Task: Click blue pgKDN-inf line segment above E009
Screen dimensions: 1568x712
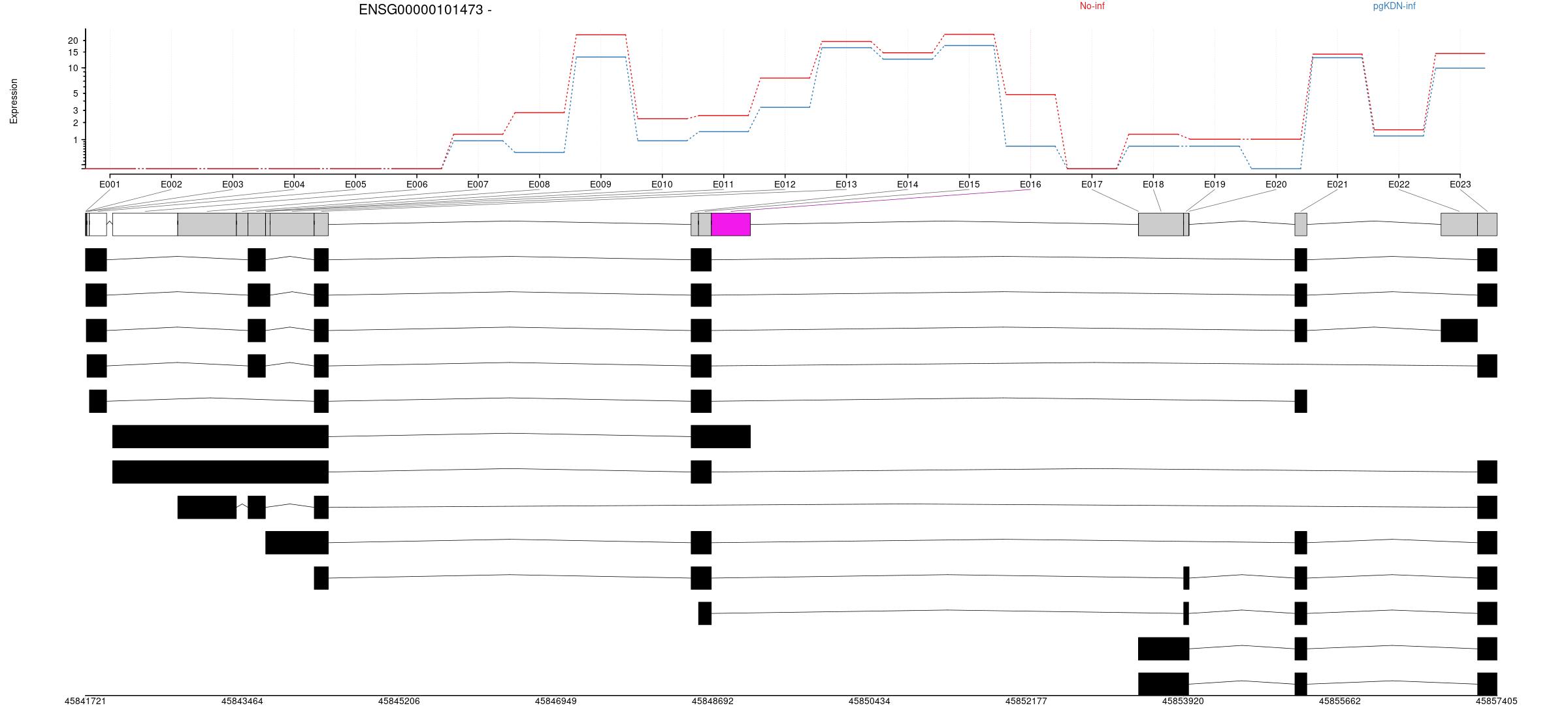Action: click(x=600, y=57)
